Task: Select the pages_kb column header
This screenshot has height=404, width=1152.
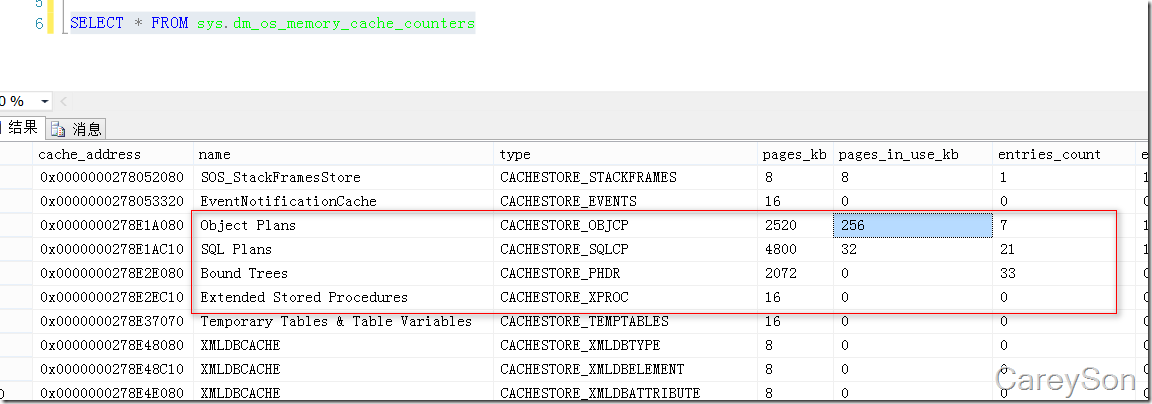Action: pos(794,154)
